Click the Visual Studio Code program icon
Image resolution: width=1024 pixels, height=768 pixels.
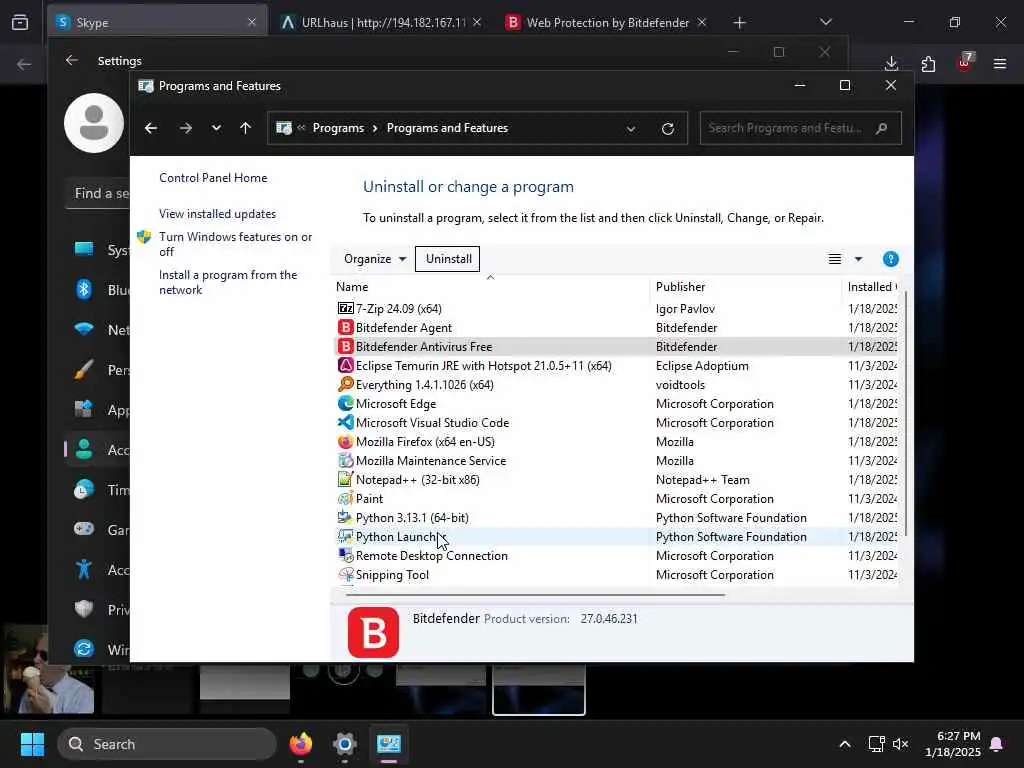[x=345, y=422]
